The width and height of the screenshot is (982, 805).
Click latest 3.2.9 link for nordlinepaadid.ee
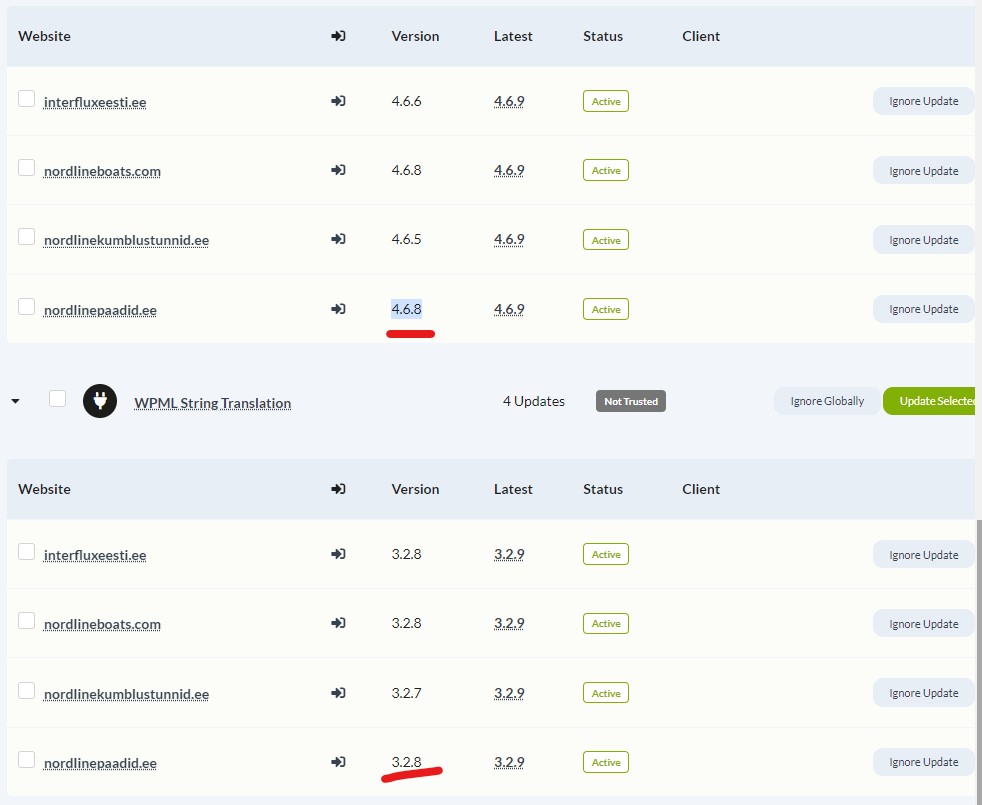pyautogui.click(x=509, y=762)
